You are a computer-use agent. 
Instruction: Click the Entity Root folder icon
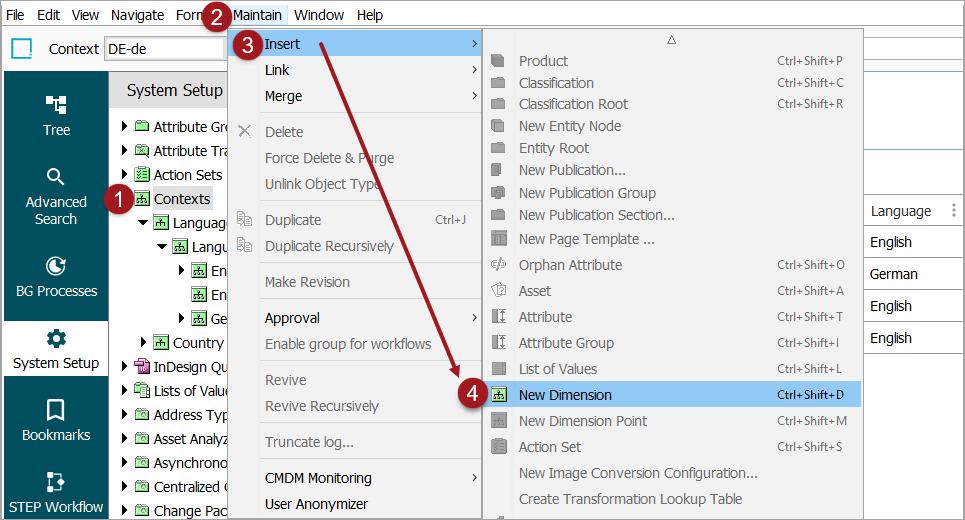tap(498, 148)
